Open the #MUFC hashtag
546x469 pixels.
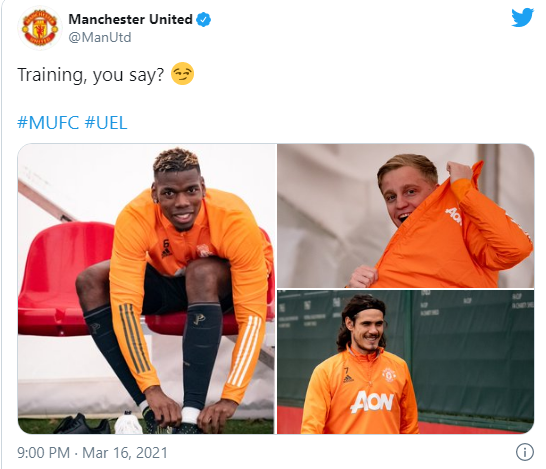(x=48, y=123)
